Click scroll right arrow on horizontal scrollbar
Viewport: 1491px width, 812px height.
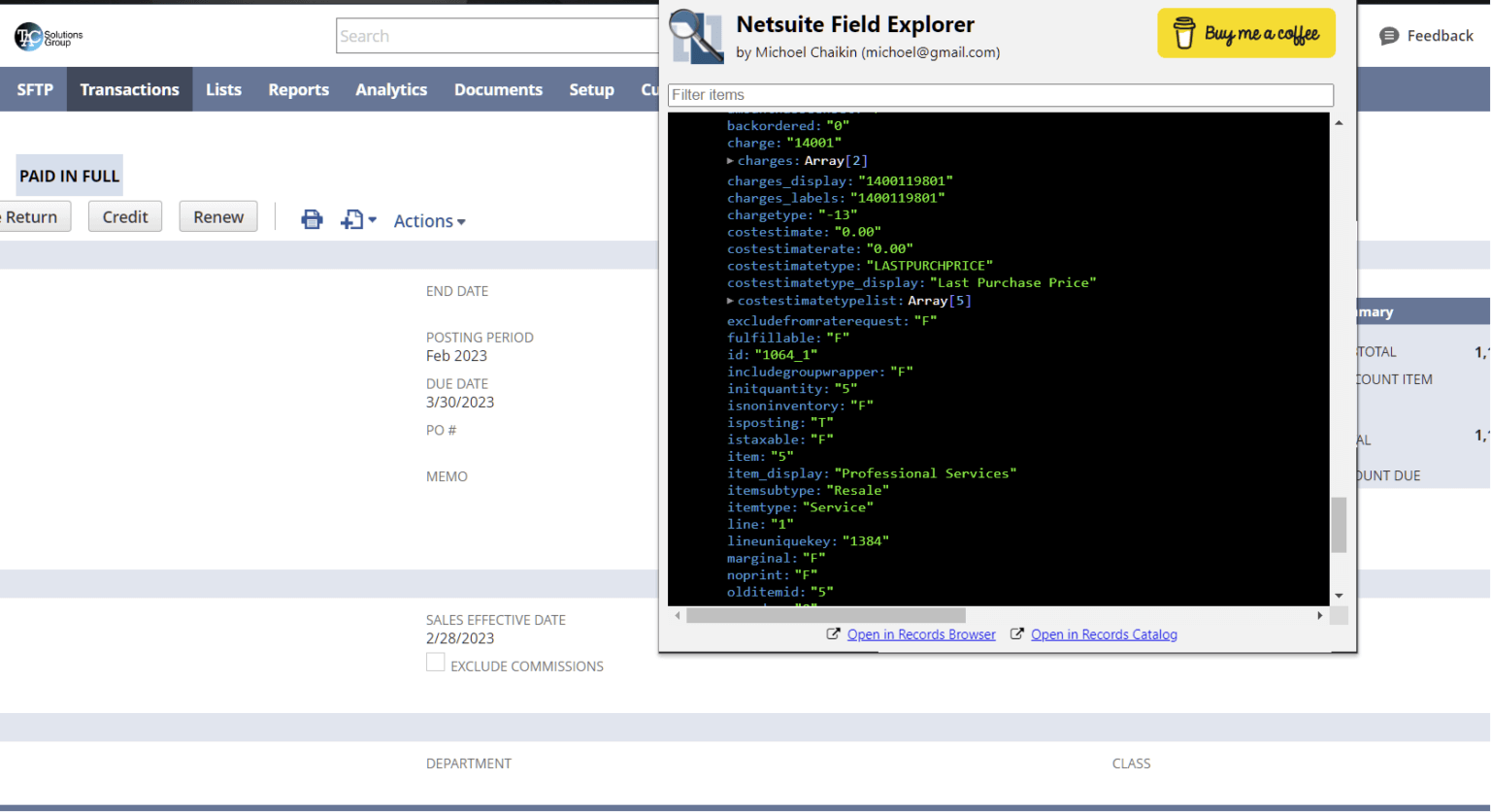tap(1319, 616)
